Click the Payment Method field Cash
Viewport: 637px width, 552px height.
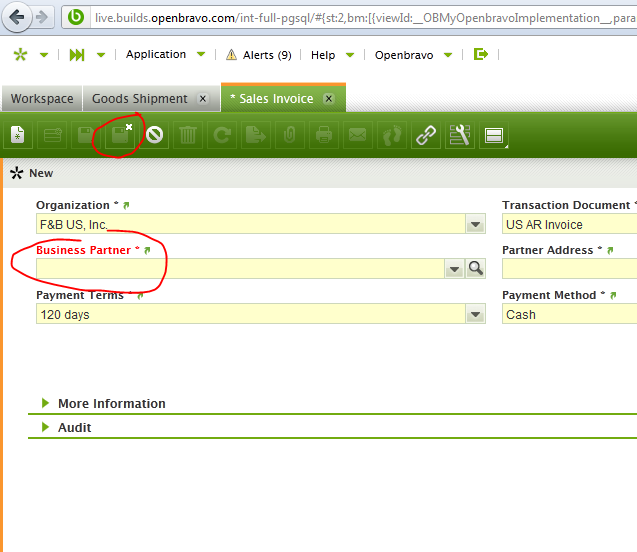click(570, 314)
